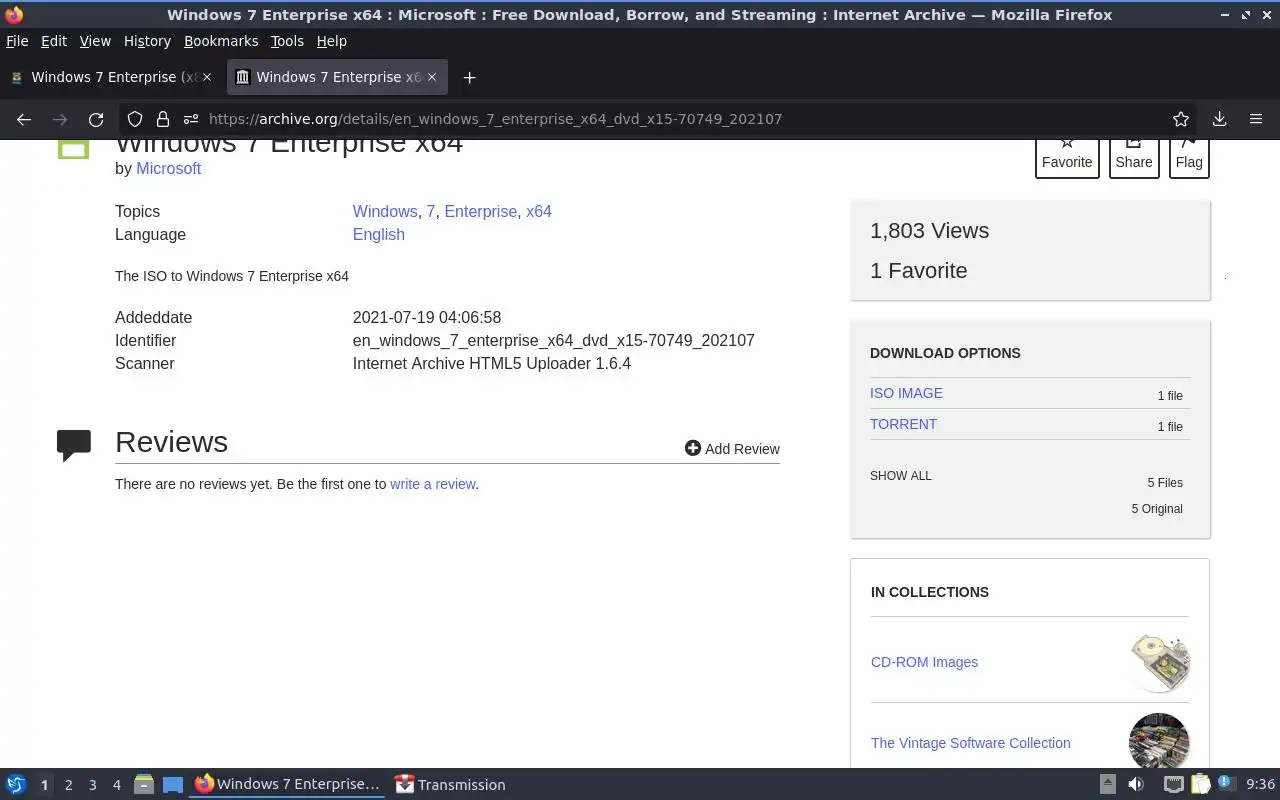Open the Bookmarks menu
1280x800 pixels.
tap(221, 41)
